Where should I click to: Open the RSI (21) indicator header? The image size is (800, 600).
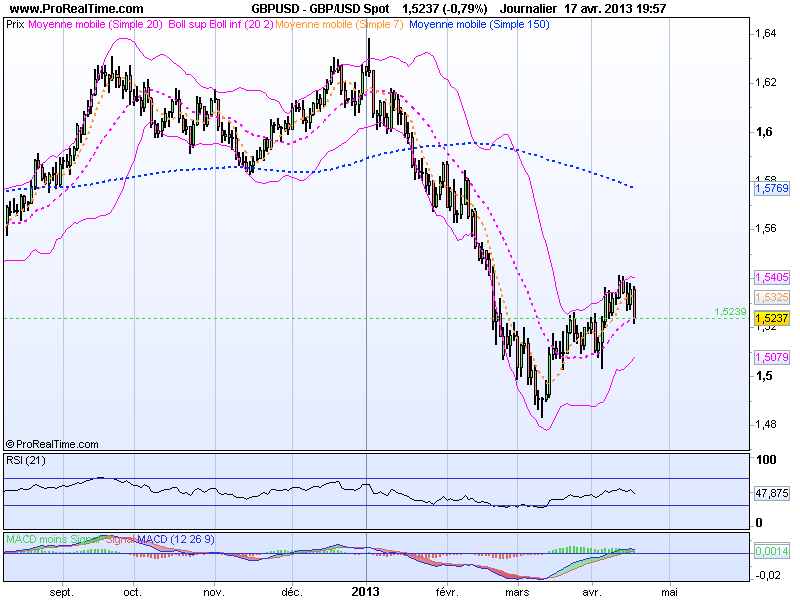(x=25, y=463)
